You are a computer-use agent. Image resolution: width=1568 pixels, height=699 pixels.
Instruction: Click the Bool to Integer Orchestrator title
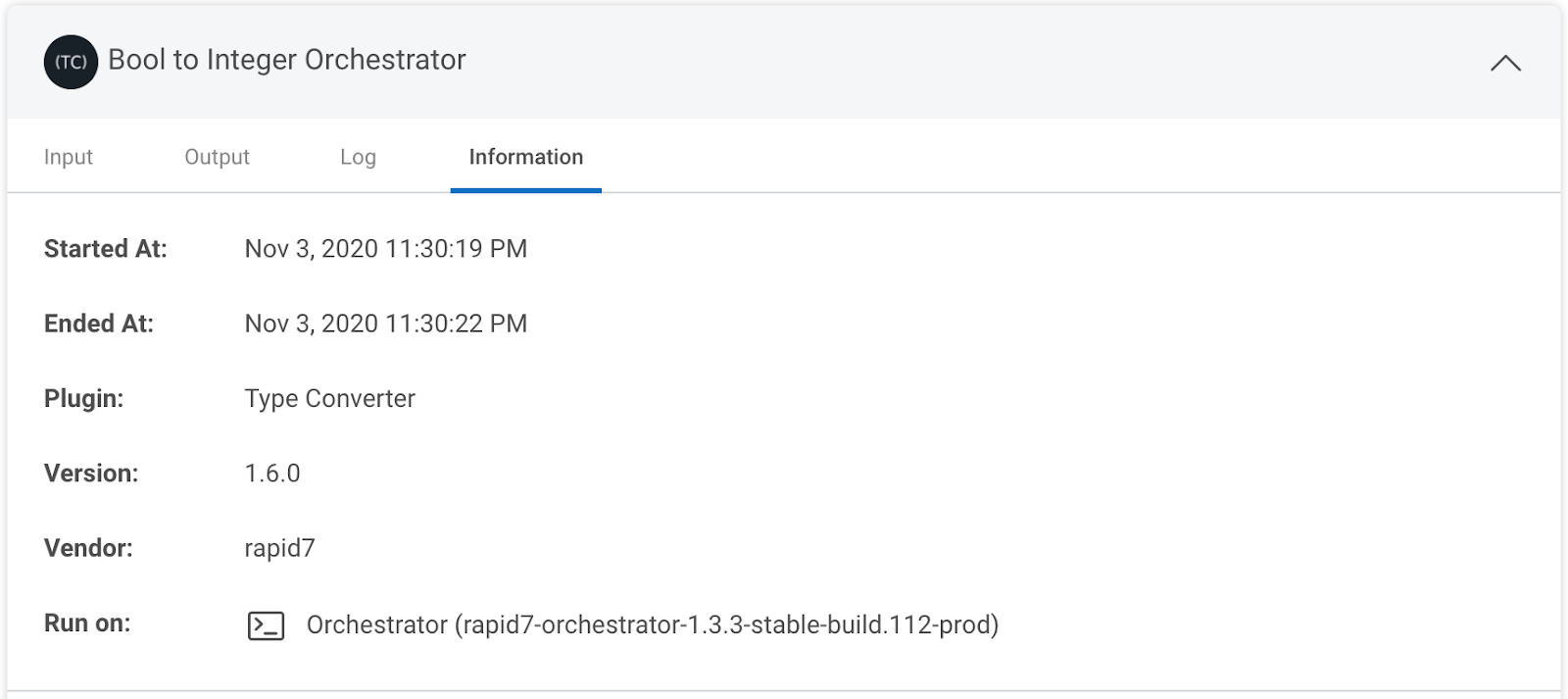[287, 60]
